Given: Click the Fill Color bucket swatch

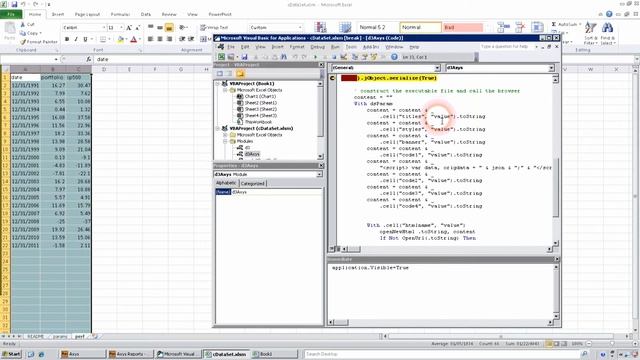Looking at the screenshot, I should pyautogui.click(x=120, y=39).
